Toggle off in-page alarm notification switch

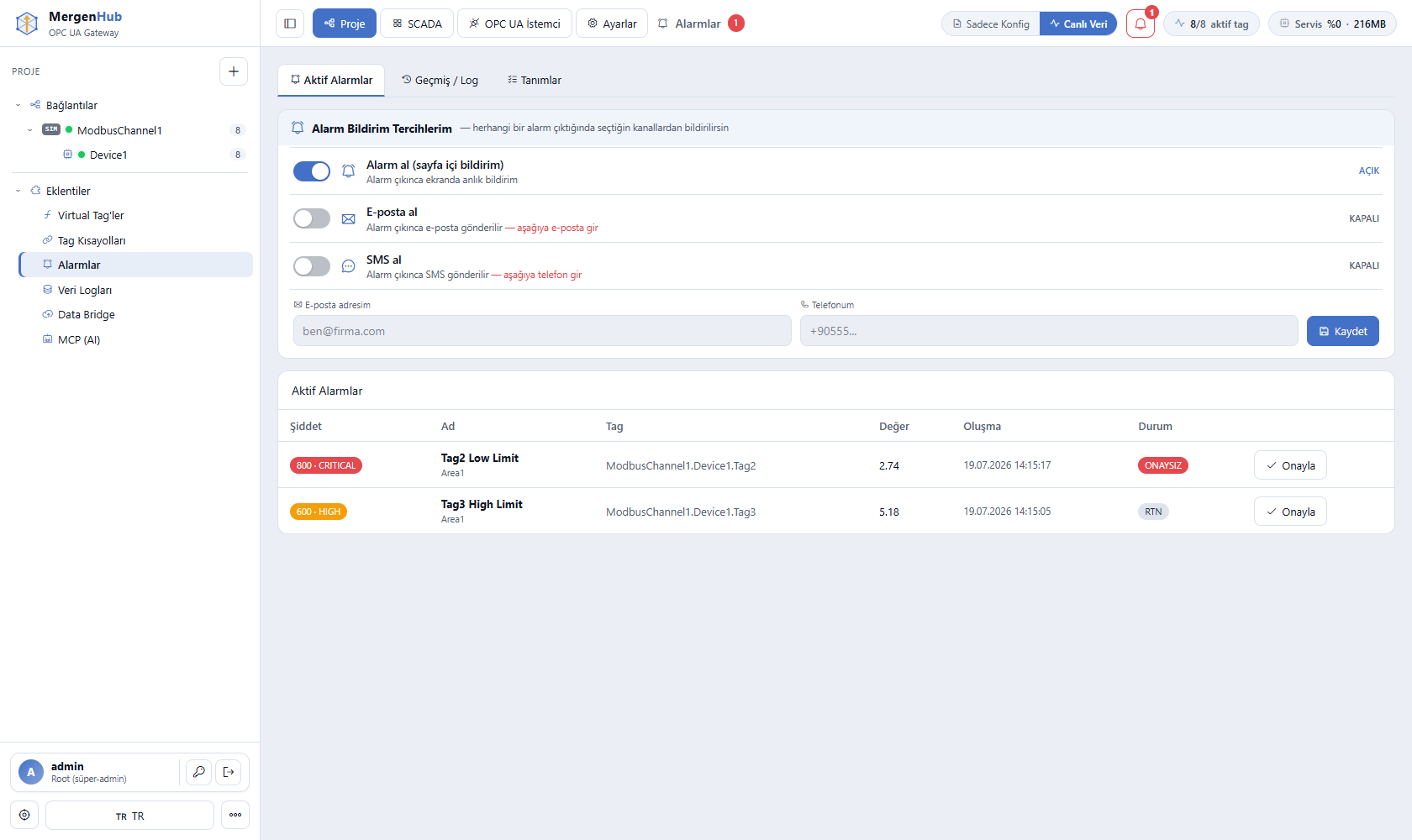pyautogui.click(x=312, y=171)
